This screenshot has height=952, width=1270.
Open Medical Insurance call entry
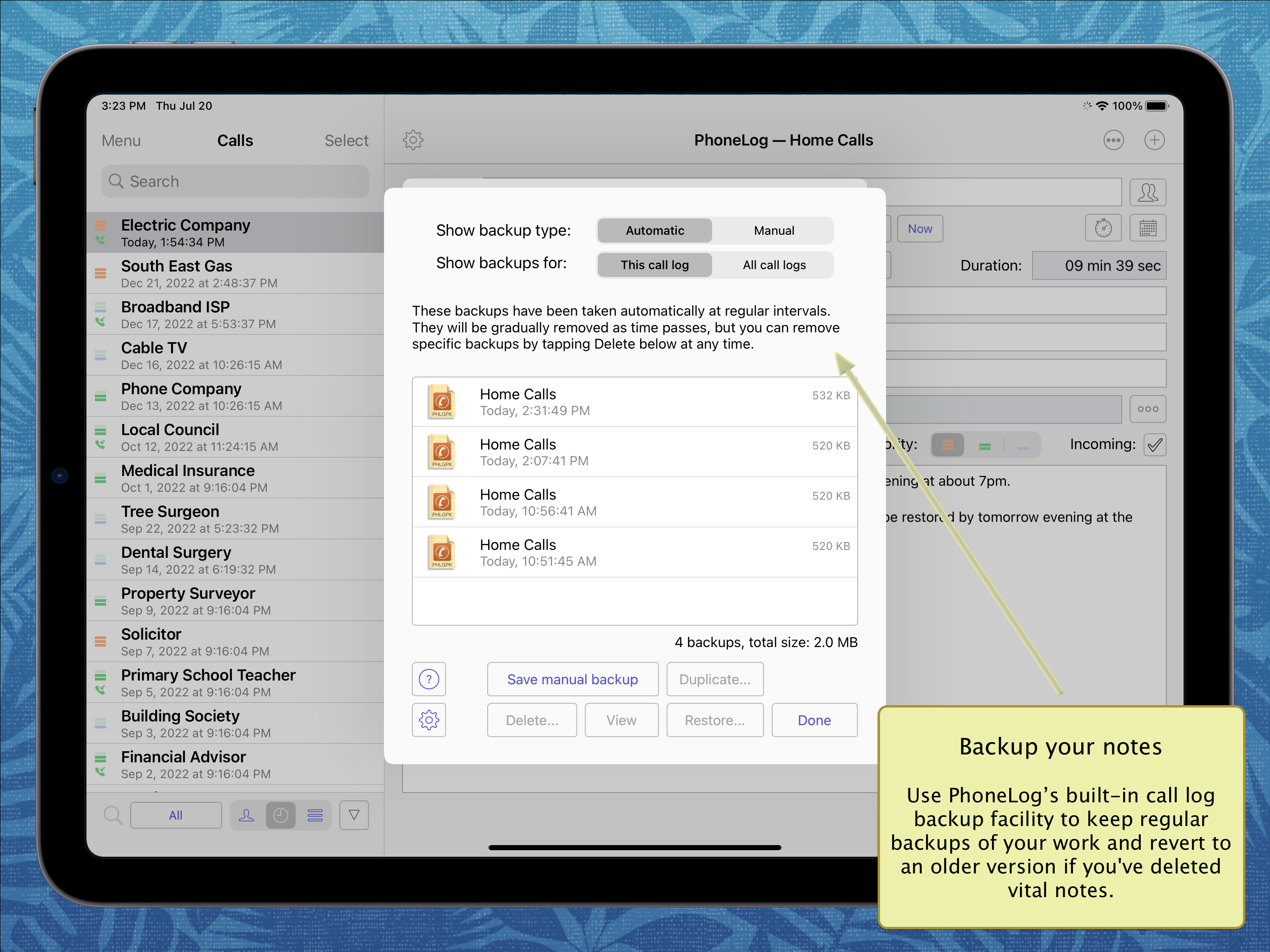click(235, 478)
